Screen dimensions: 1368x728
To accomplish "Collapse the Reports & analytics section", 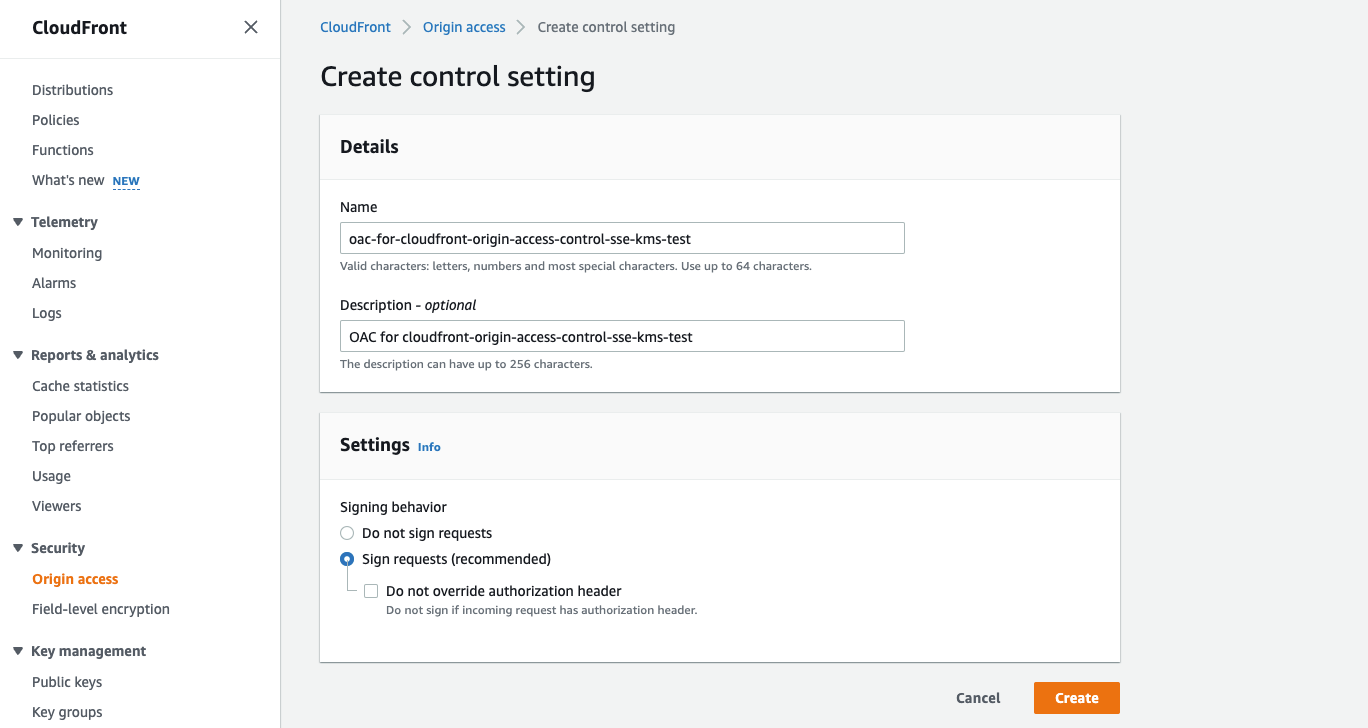I will click(18, 355).
